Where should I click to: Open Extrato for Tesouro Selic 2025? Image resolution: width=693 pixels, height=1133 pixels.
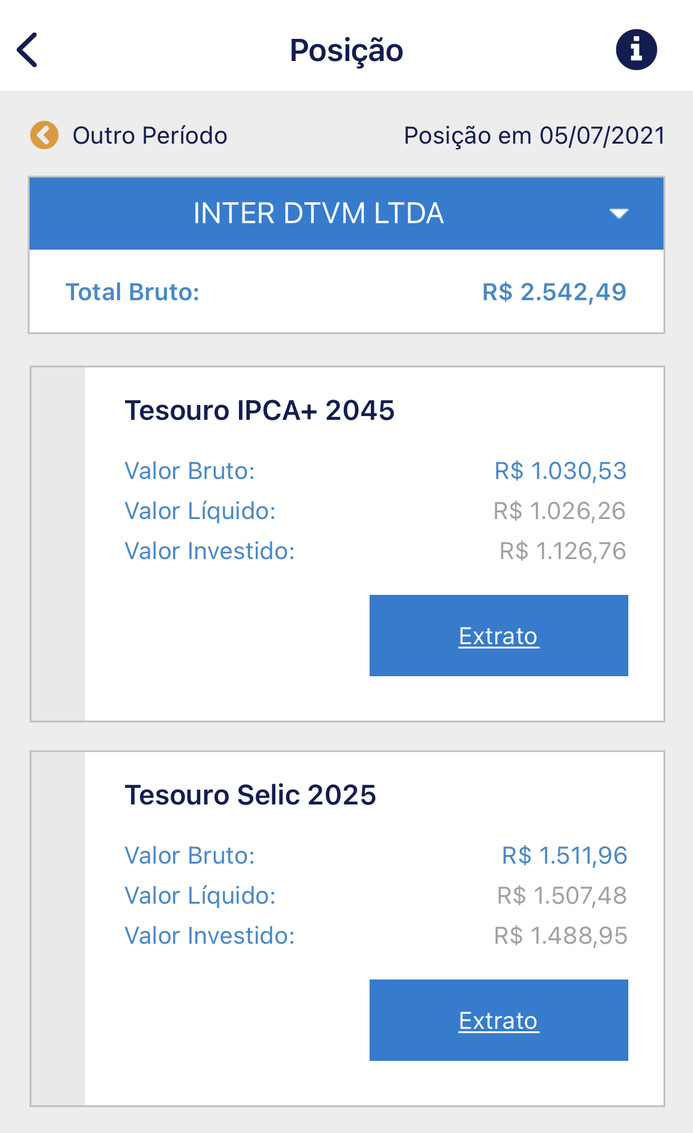coord(499,1020)
